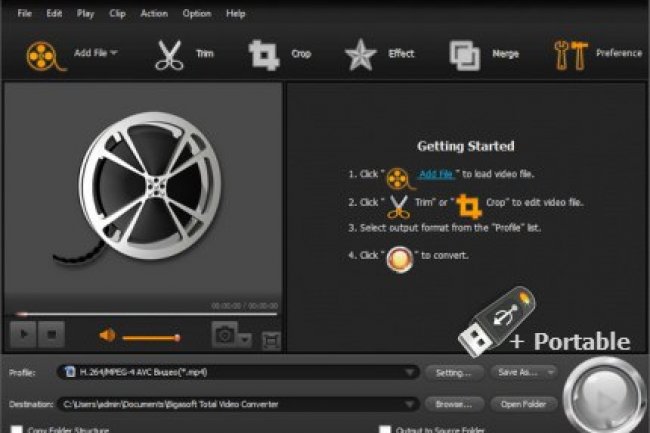Screen dimensions: 650x433
Task: Expand the Profile format dropdown
Action: click(x=408, y=372)
